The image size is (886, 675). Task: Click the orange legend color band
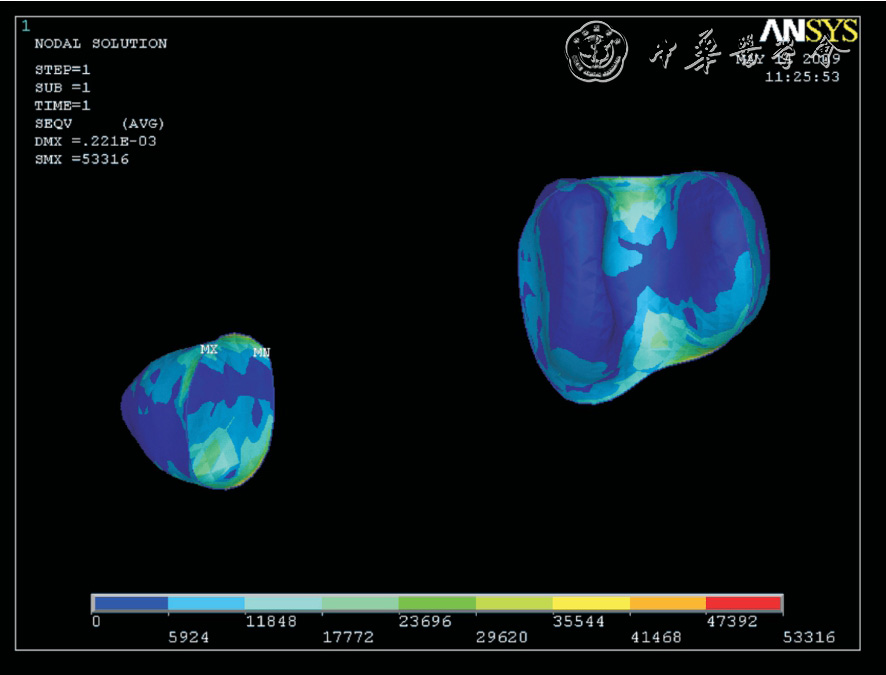pos(667,603)
